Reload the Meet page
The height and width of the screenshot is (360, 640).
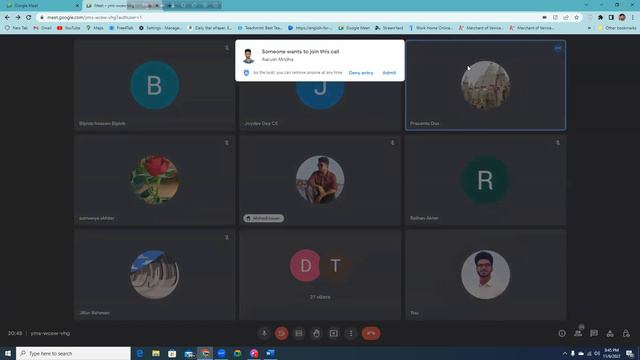coord(29,17)
